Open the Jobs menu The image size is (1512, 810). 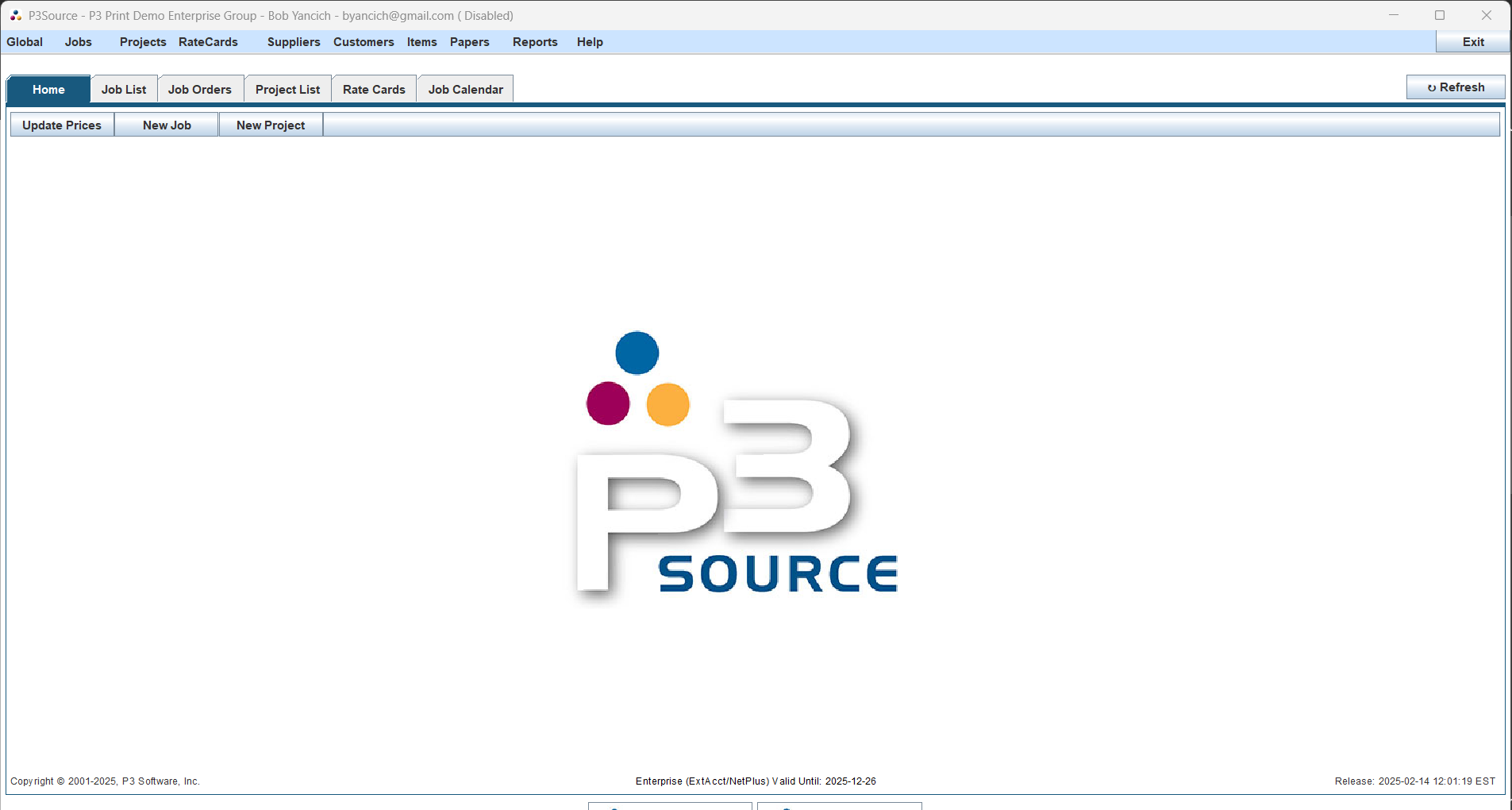[79, 42]
